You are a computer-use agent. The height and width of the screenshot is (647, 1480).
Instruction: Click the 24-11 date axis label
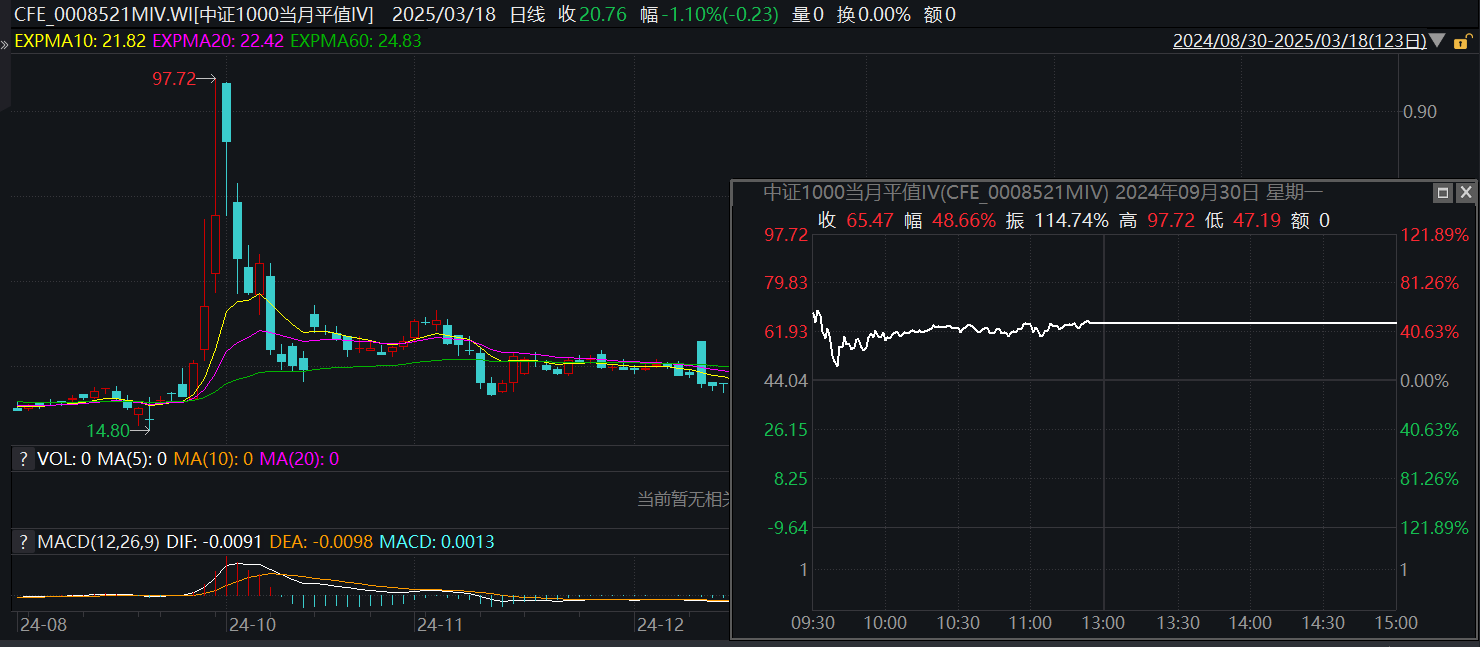[440, 624]
